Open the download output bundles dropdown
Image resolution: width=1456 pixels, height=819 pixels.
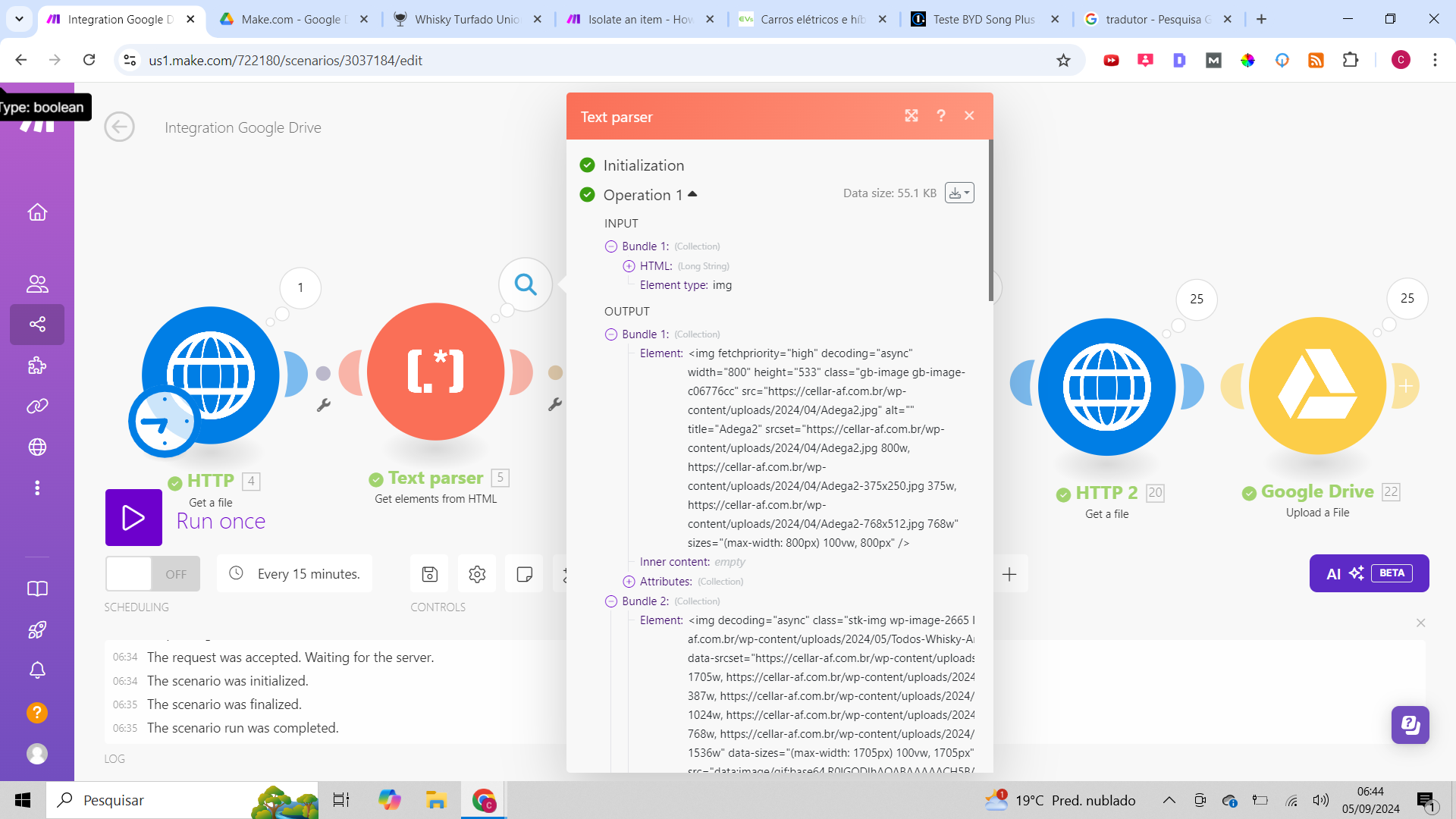[959, 193]
